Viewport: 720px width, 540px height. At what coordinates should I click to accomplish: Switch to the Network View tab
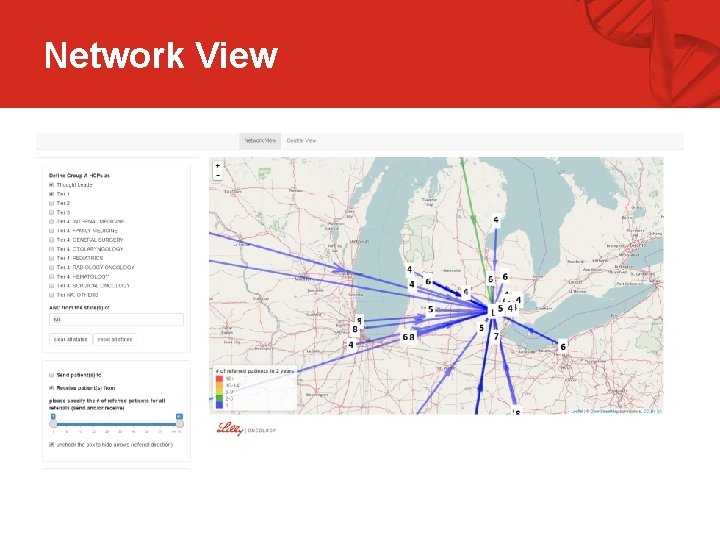pyautogui.click(x=260, y=141)
